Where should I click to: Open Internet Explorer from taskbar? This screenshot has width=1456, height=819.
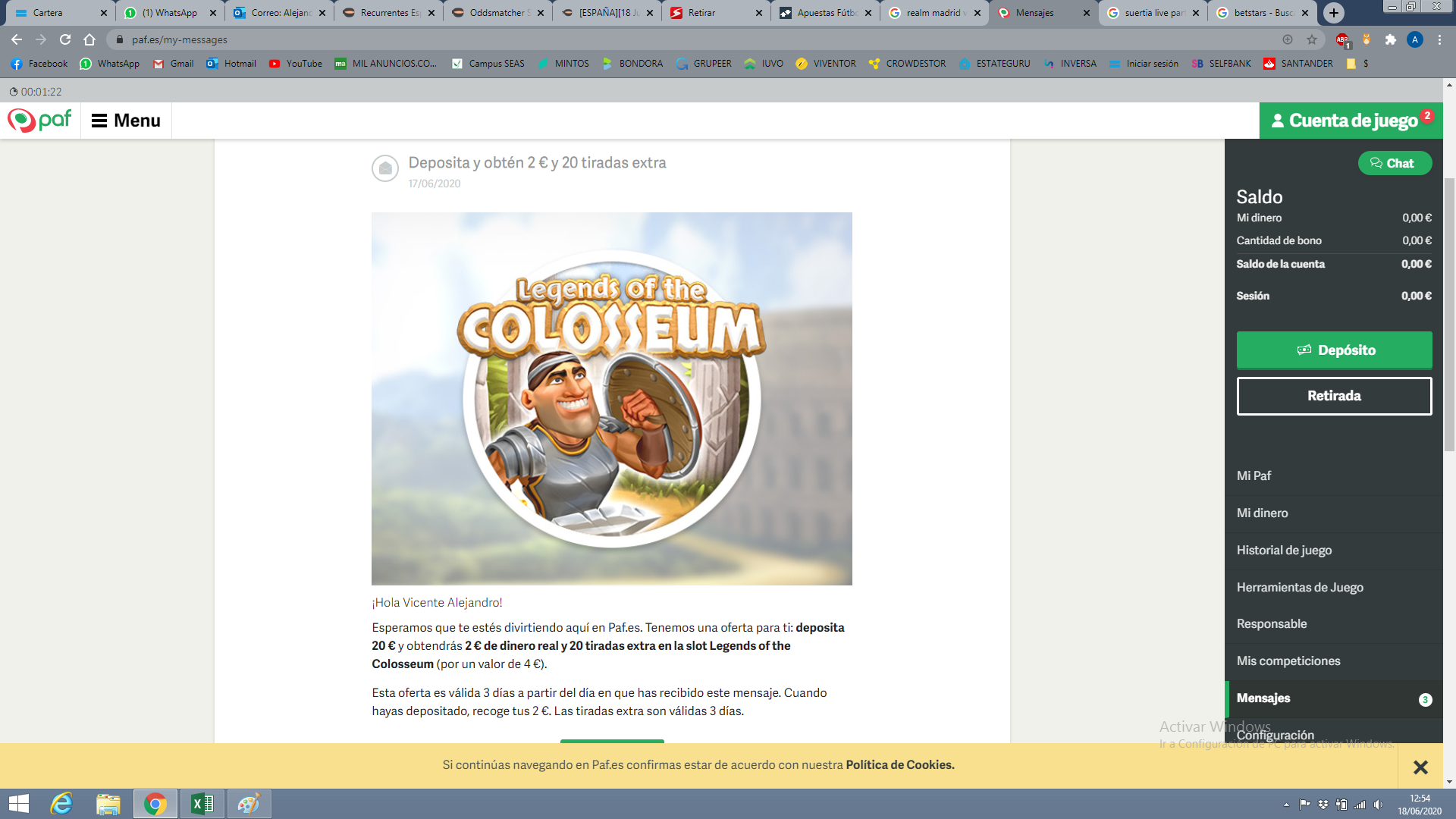click(61, 804)
